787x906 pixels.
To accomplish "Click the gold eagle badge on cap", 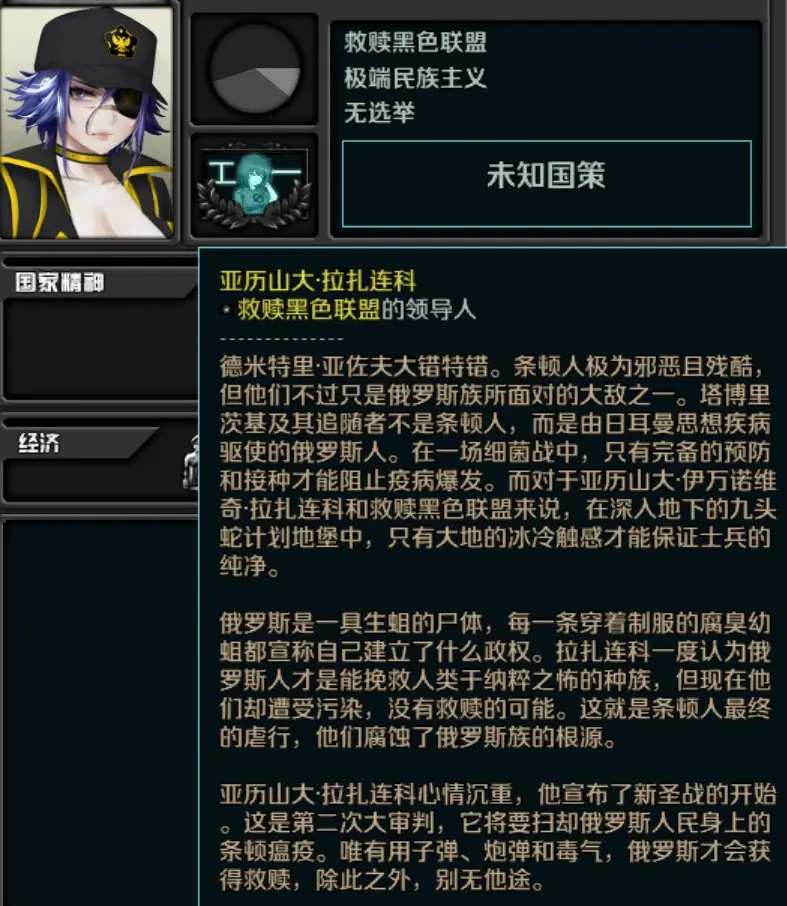I will 121,42.
